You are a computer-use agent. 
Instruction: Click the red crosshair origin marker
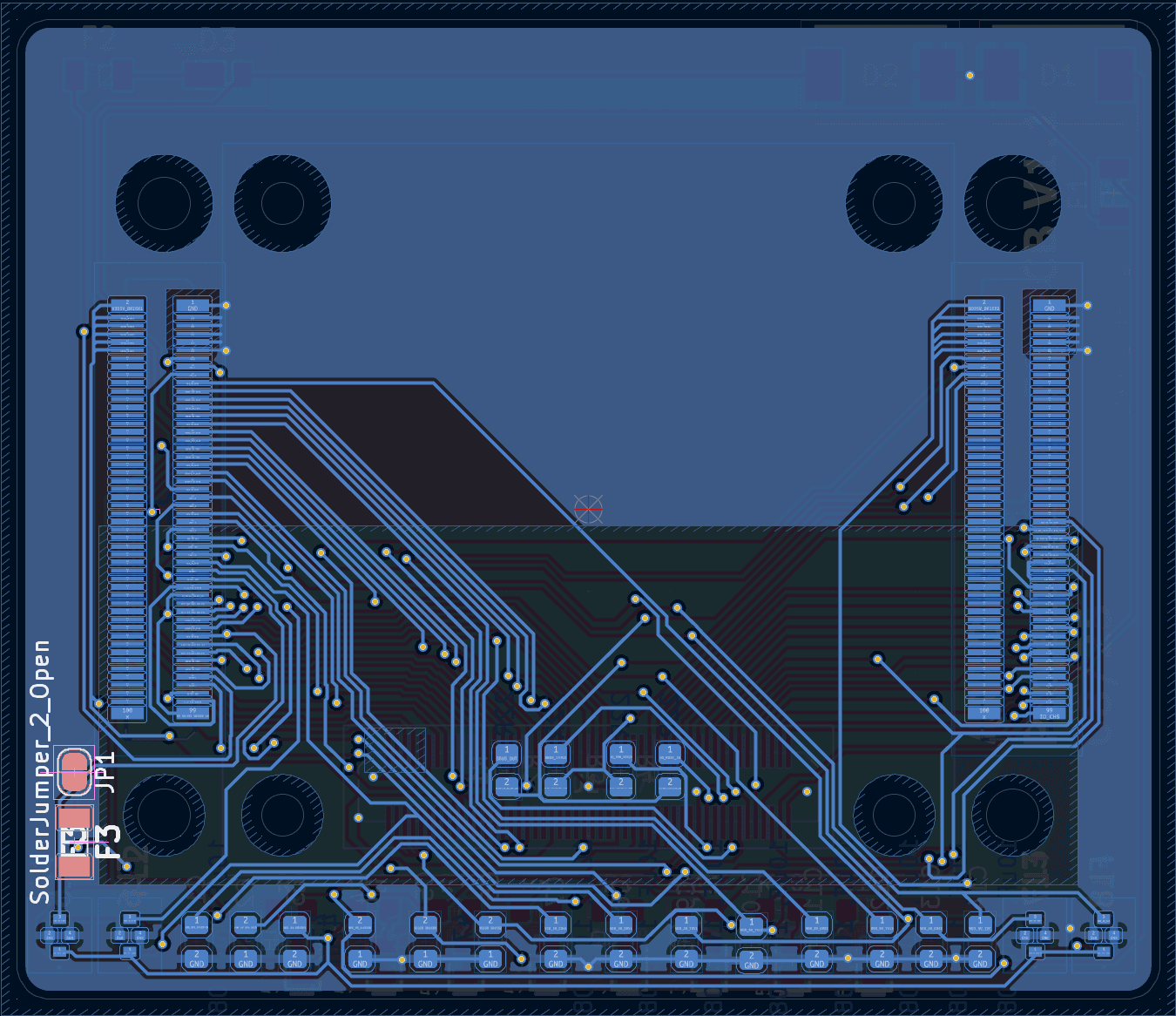pyautogui.click(x=589, y=508)
